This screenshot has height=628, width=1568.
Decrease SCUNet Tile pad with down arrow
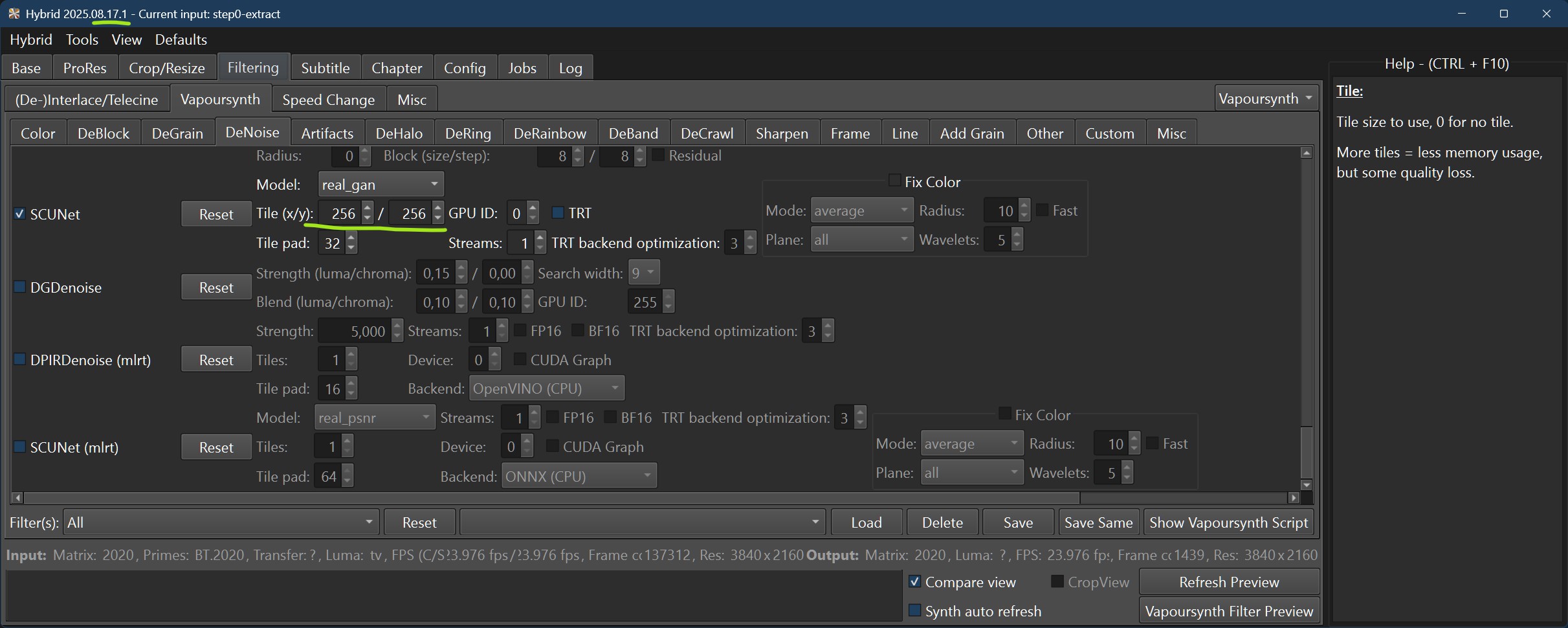pos(351,249)
